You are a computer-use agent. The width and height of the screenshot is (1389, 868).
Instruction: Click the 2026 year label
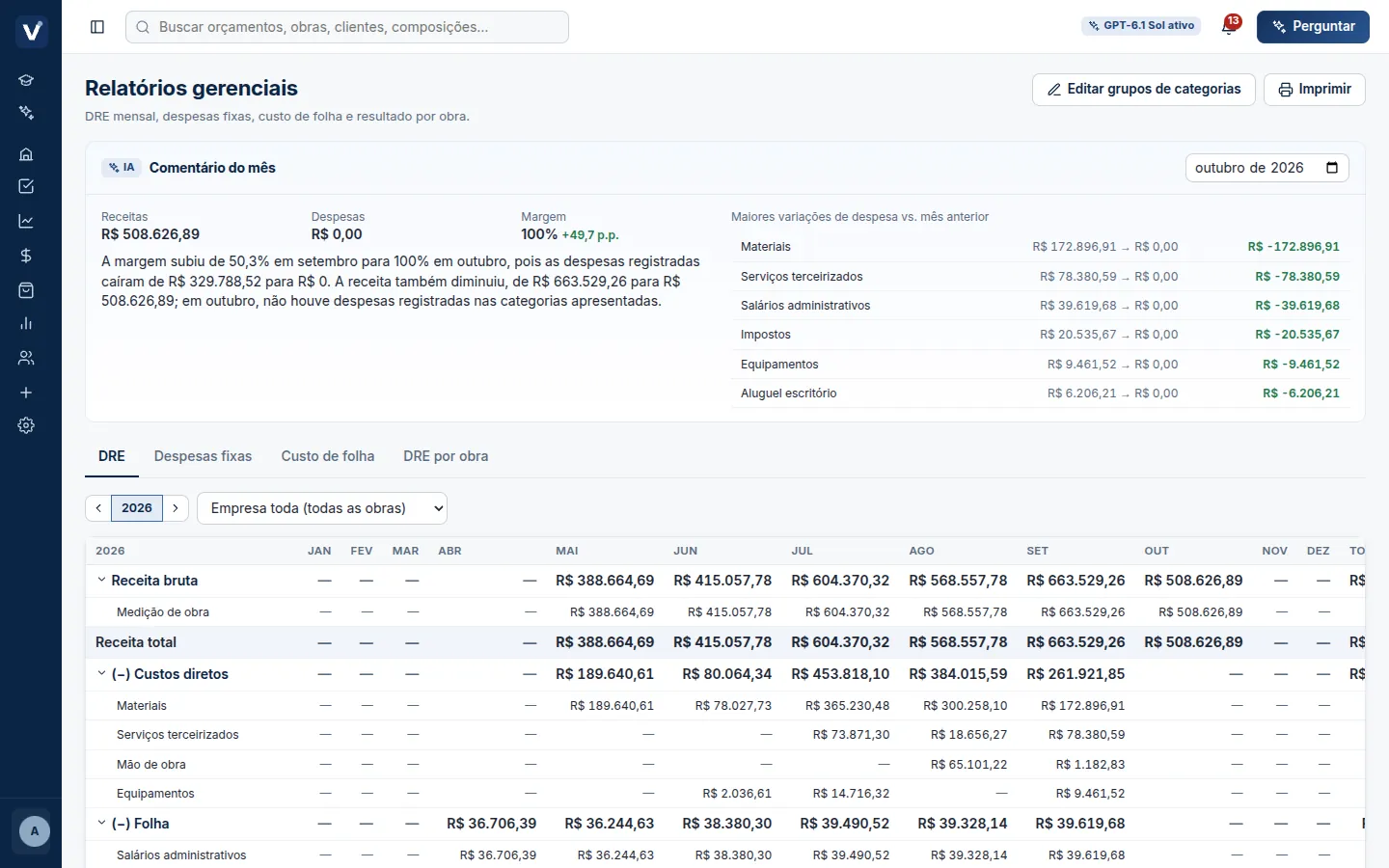click(x=137, y=508)
